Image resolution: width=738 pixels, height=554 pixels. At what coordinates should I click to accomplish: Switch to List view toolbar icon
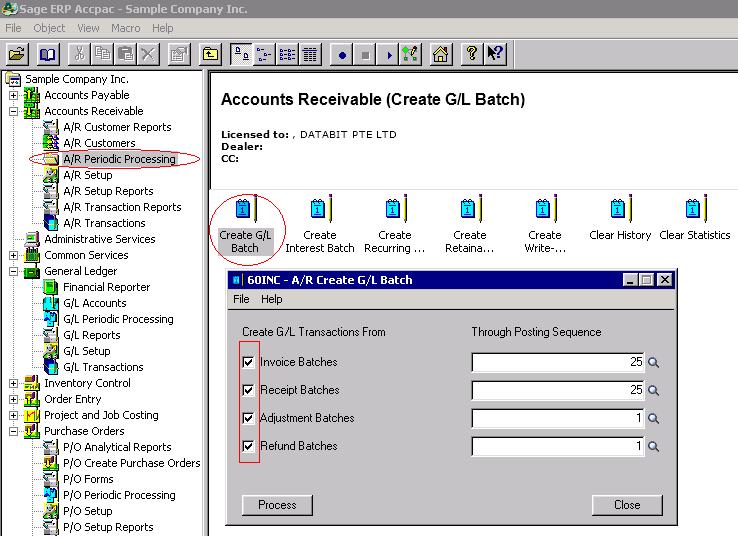coord(287,54)
